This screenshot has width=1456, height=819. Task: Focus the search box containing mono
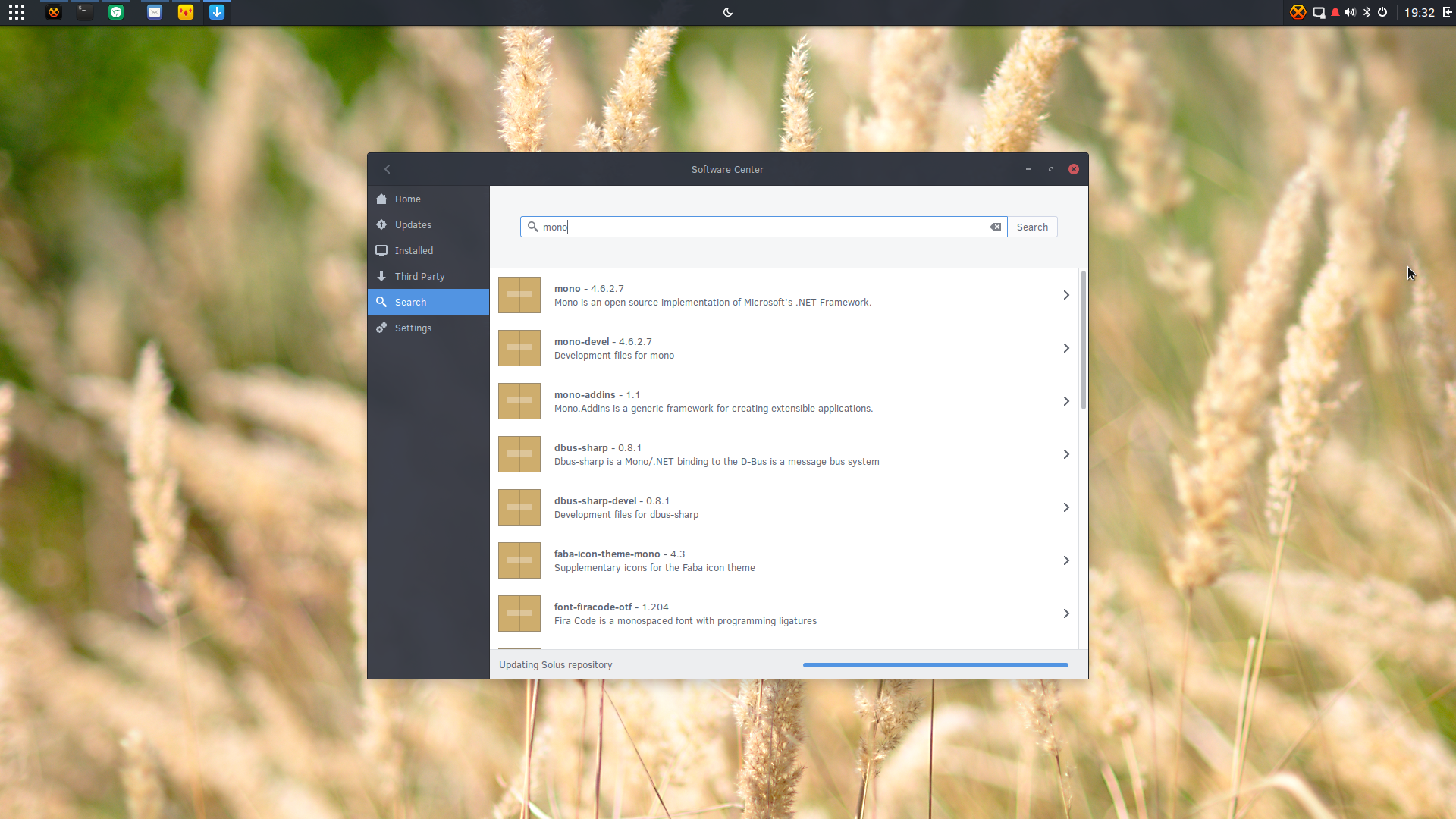[x=764, y=227]
